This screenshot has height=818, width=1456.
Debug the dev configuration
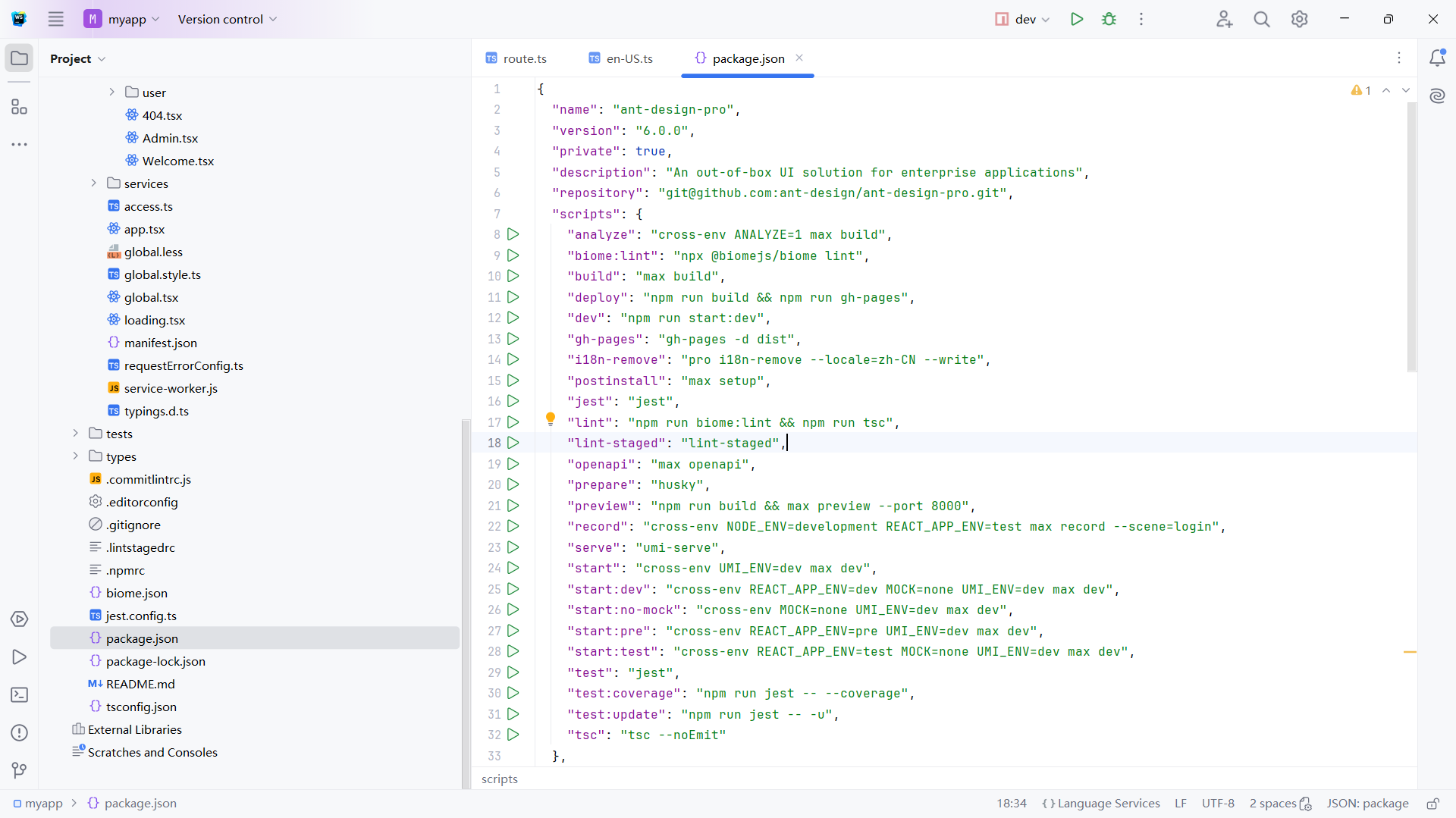(x=1109, y=19)
